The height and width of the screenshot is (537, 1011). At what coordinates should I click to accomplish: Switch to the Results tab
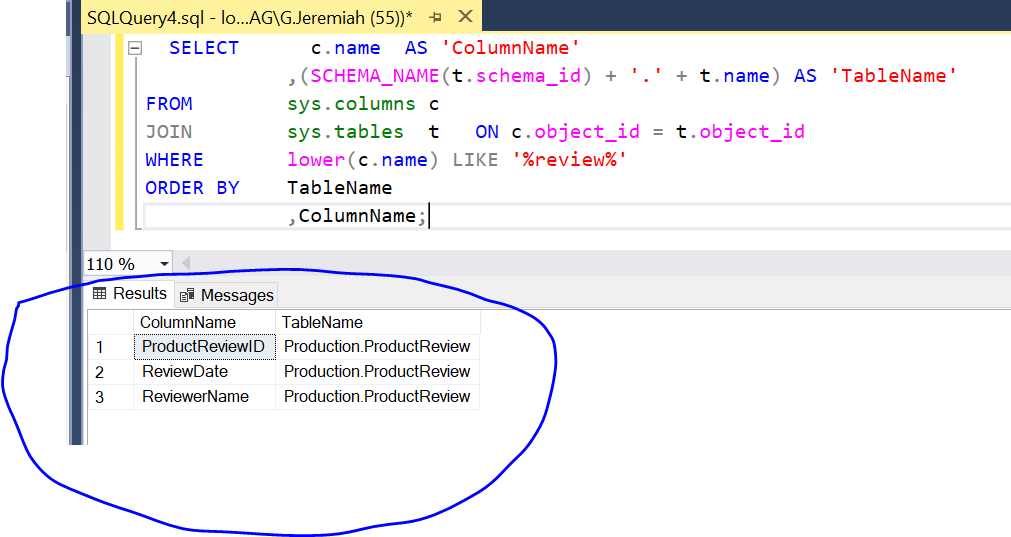click(x=130, y=294)
